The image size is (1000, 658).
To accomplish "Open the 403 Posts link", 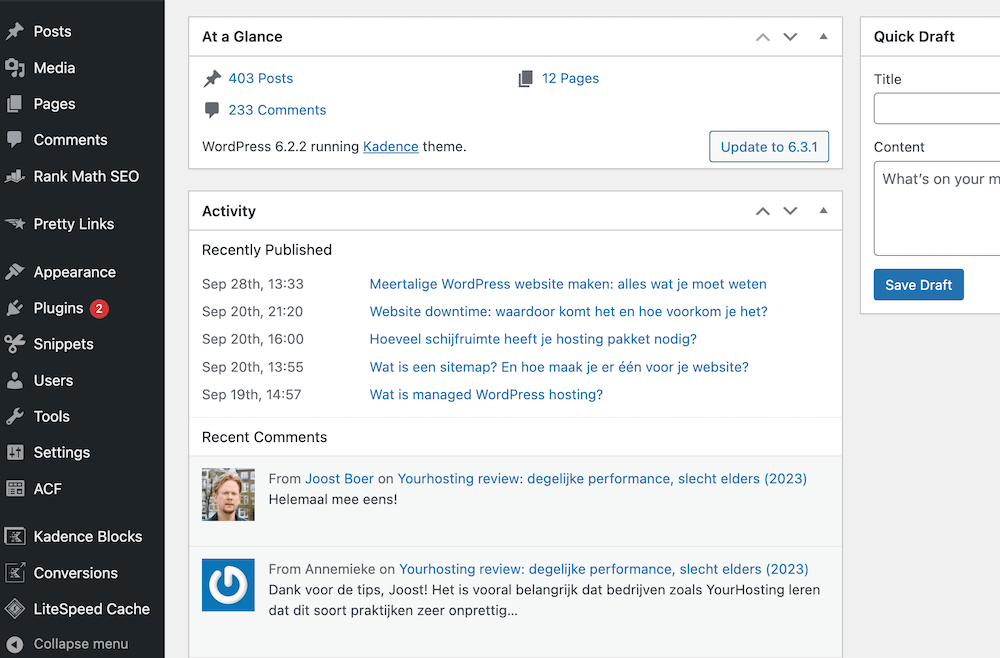I will point(260,78).
